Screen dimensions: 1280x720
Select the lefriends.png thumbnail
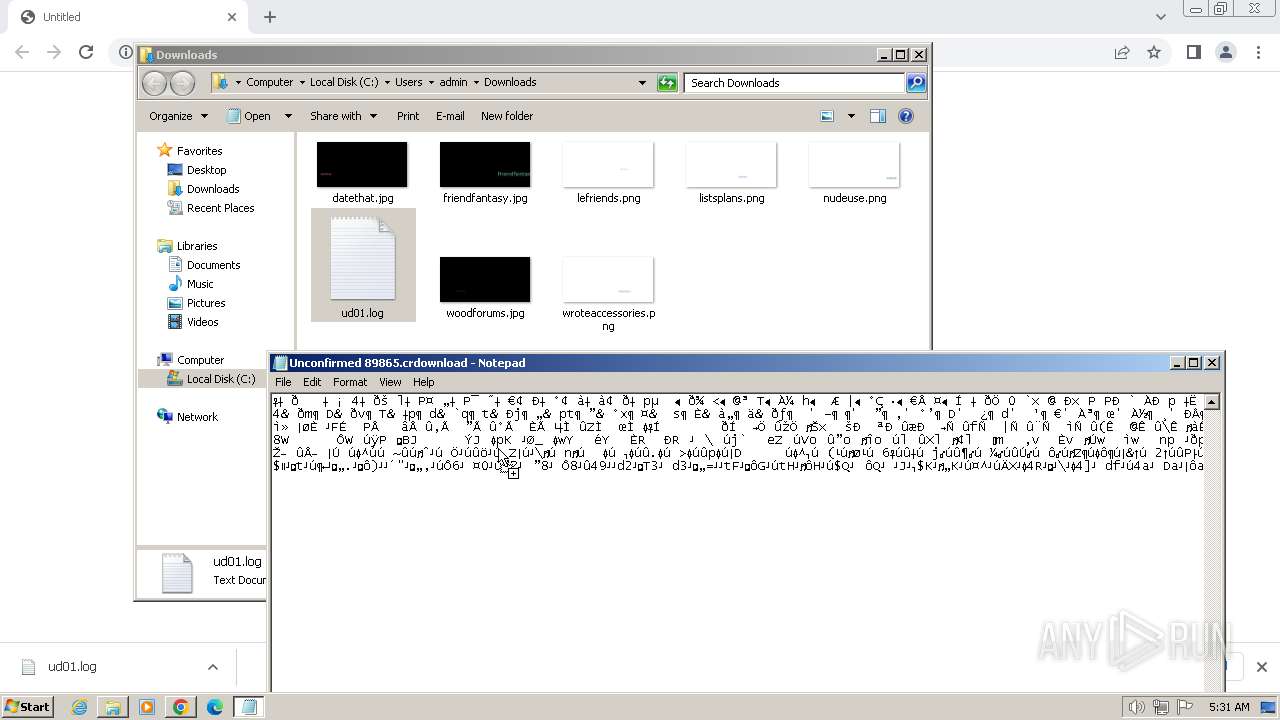pos(608,165)
